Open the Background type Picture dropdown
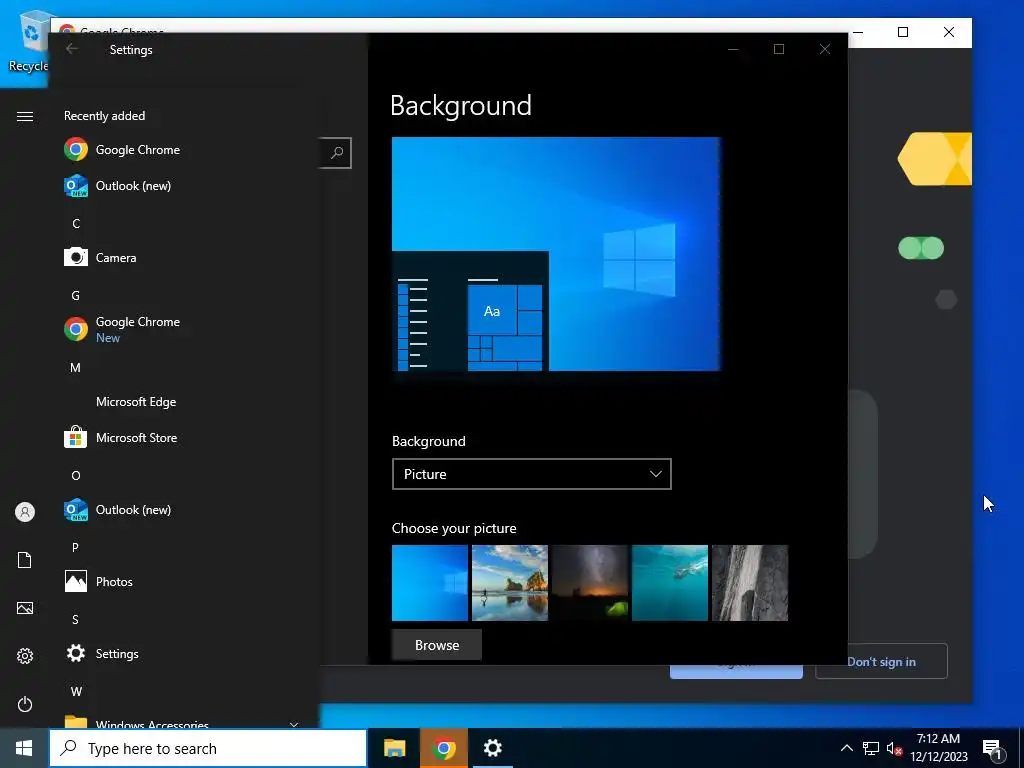This screenshot has height=768, width=1024. coord(532,474)
